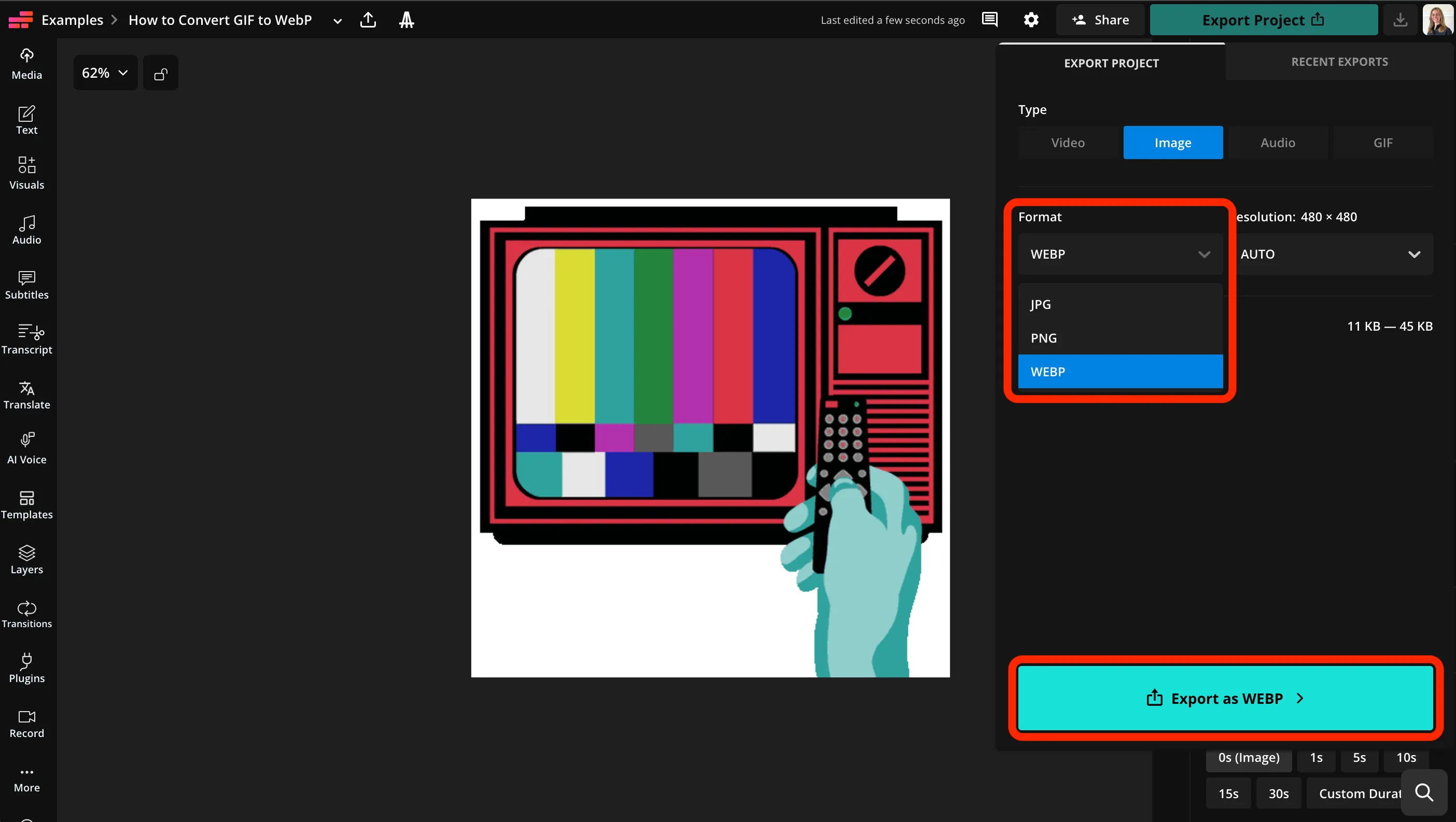Select PNG from the format list

click(x=1043, y=337)
